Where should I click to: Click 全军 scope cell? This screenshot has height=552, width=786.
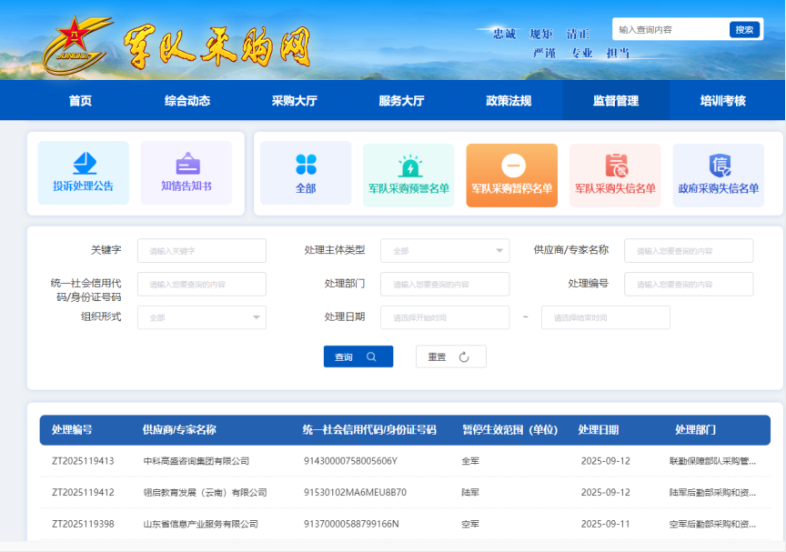(x=470, y=461)
